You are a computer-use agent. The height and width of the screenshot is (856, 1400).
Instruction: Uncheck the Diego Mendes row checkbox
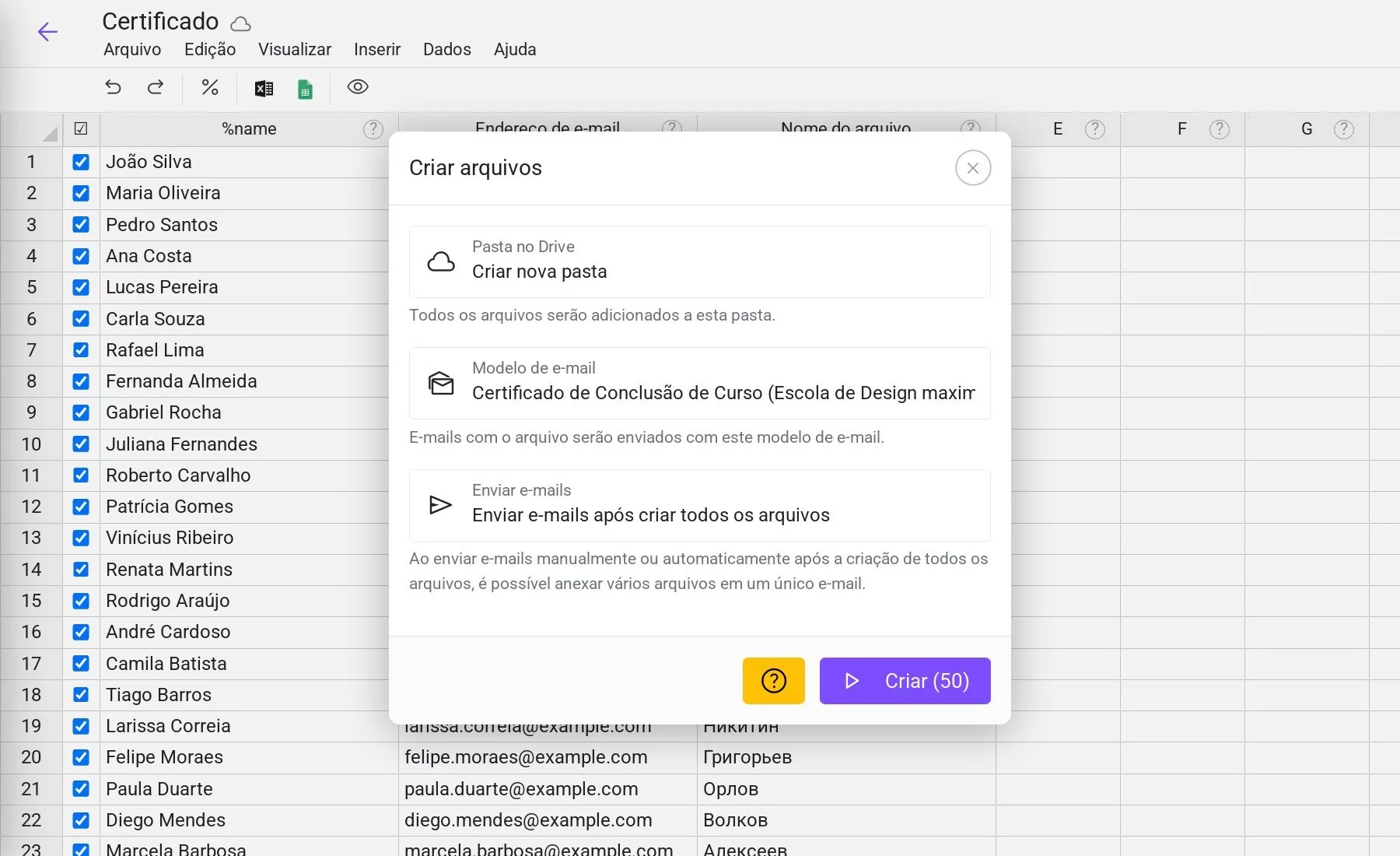tap(81, 820)
